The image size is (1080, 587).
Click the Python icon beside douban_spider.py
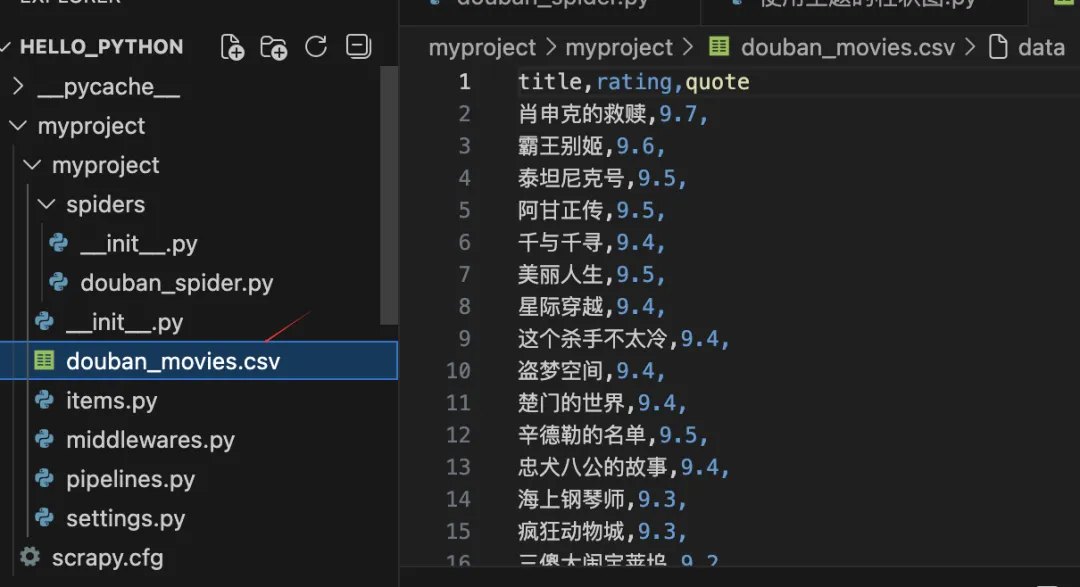point(59,282)
